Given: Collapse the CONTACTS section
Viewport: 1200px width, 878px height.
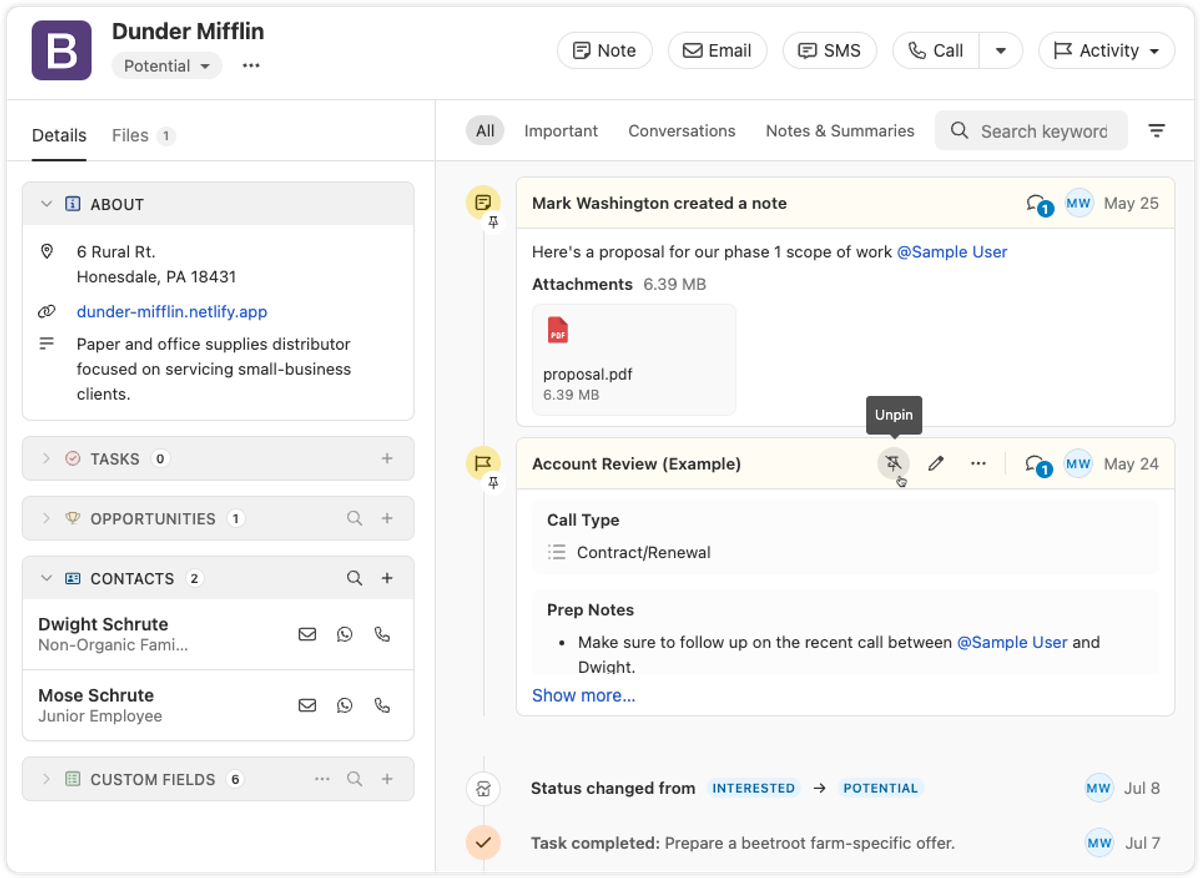Looking at the screenshot, I should coord(46,578).
